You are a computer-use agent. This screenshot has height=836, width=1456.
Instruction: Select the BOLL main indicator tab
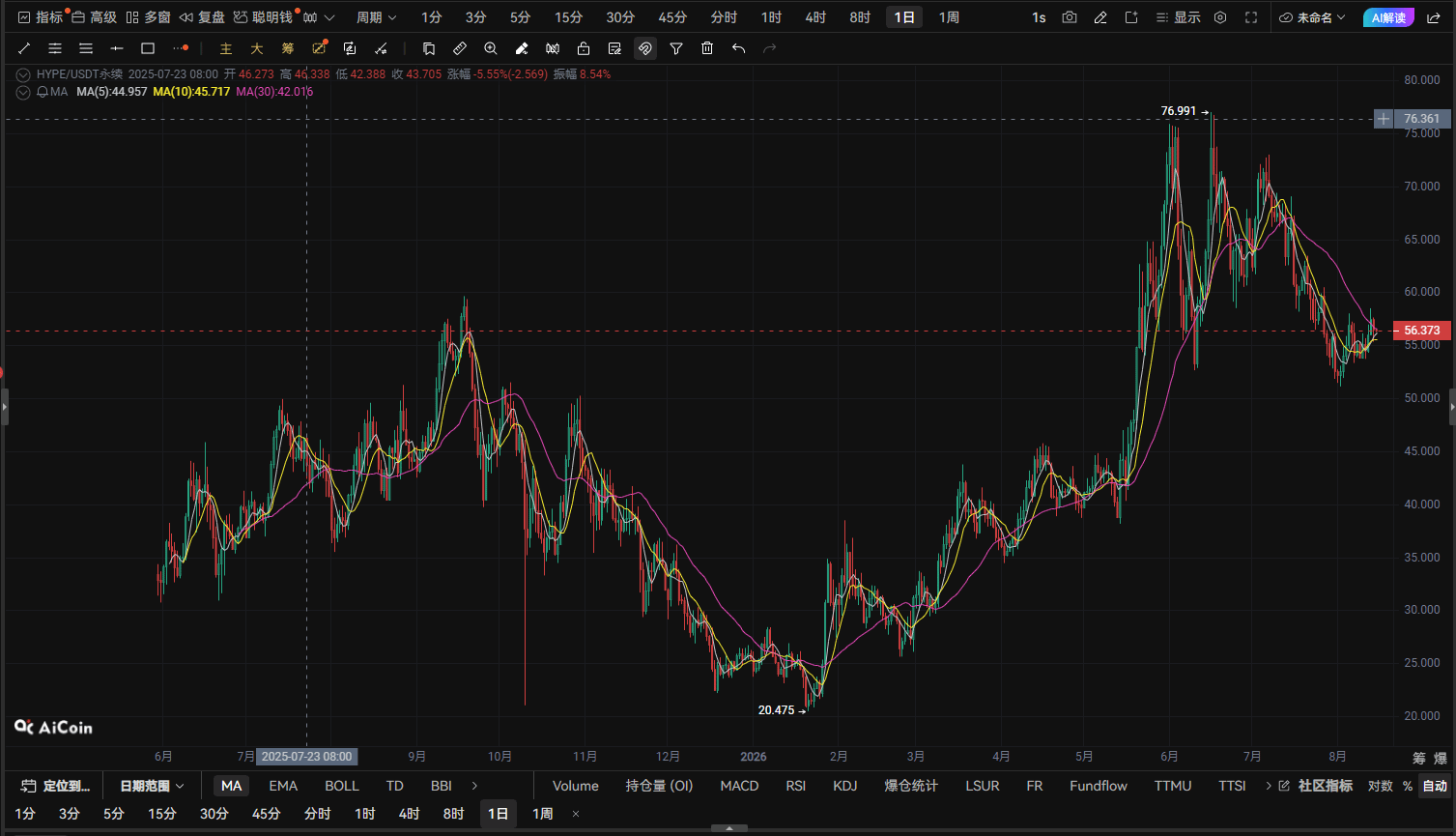click(342, 786)
